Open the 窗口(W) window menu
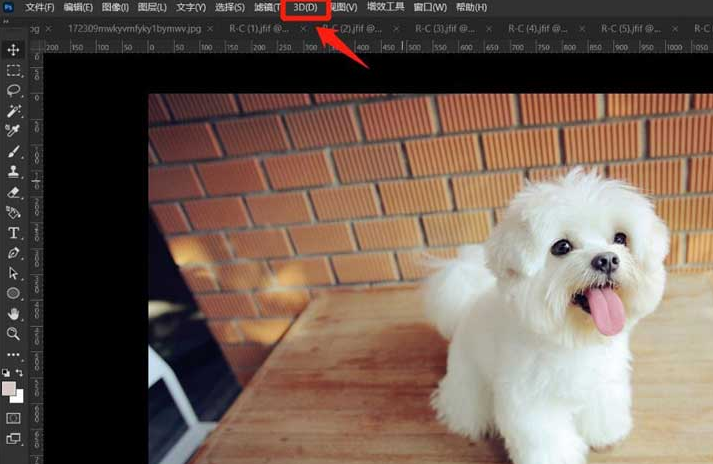This screenshot has width=713, height=464. click(x=430, y=8)
